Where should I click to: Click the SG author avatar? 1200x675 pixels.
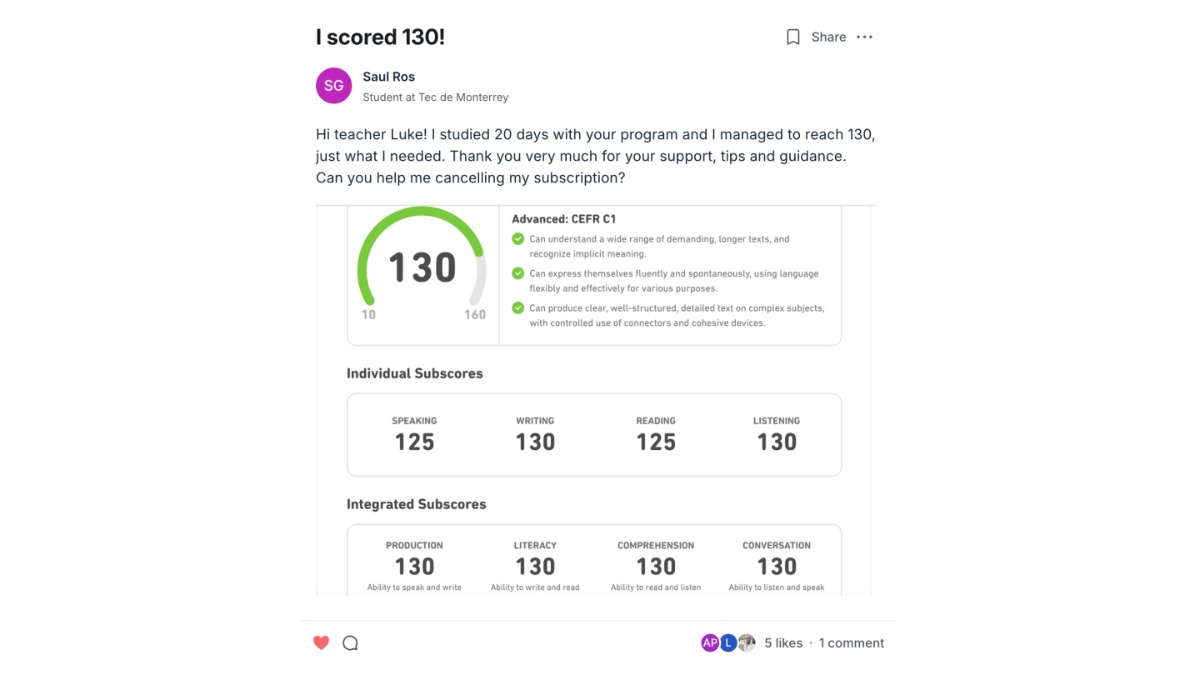click(x=334, y=86)
